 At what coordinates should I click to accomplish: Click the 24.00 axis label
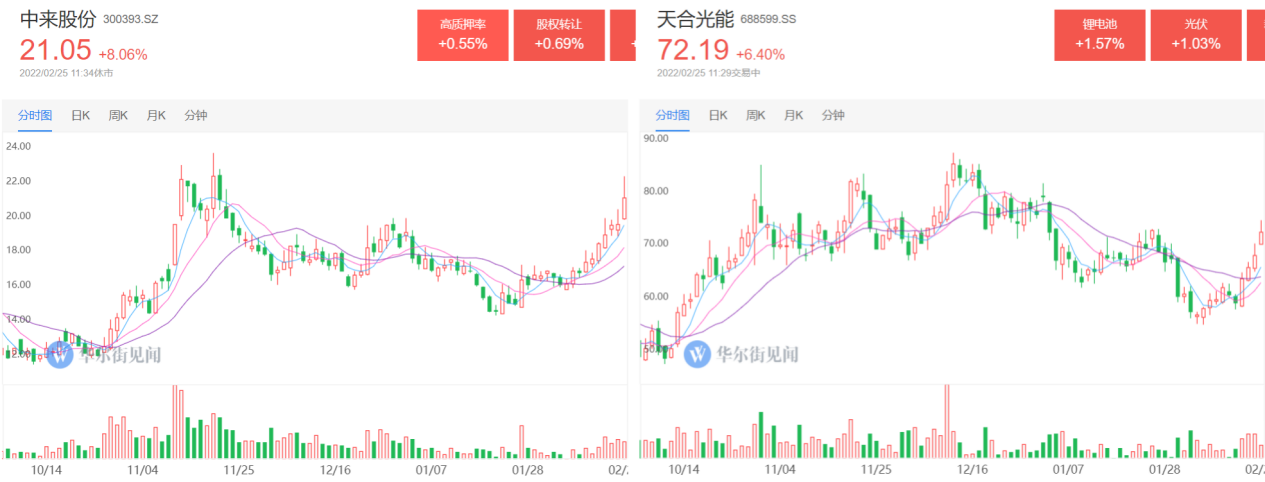[x=18, y=146]
